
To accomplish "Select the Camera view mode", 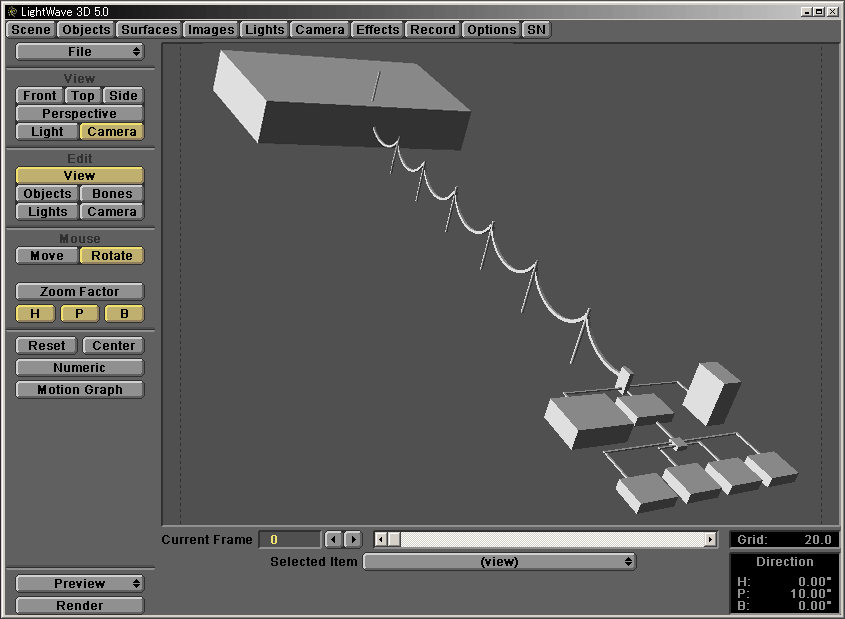I will (x=112, y=132).
